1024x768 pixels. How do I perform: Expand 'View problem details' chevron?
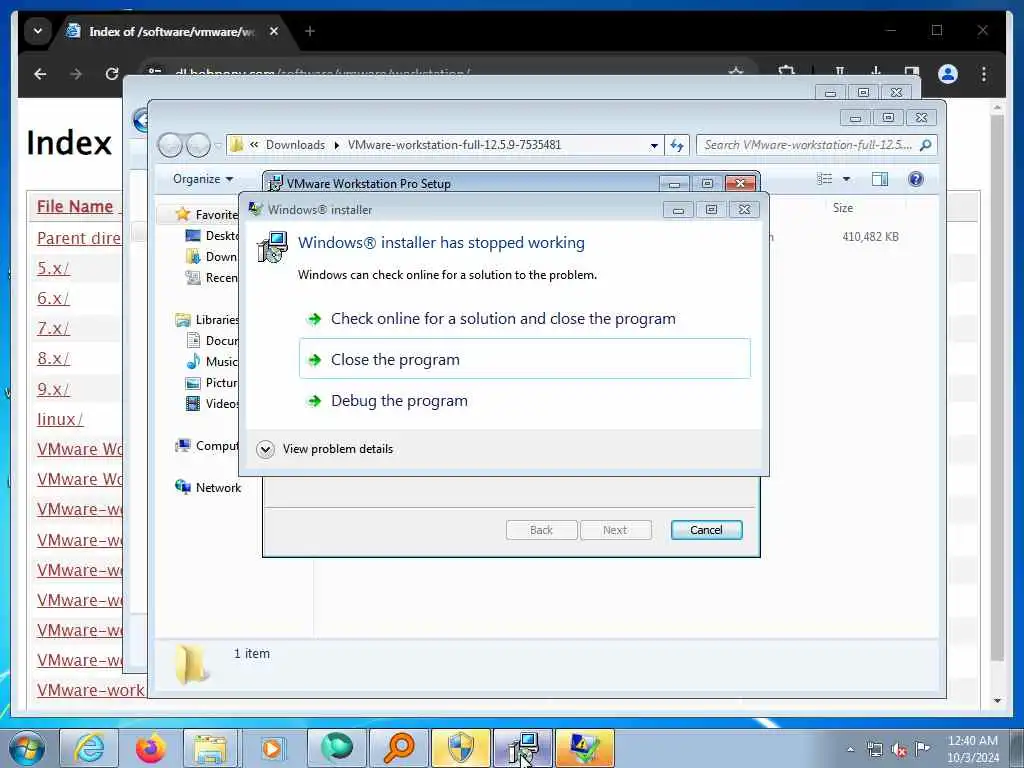coord(265,449)
